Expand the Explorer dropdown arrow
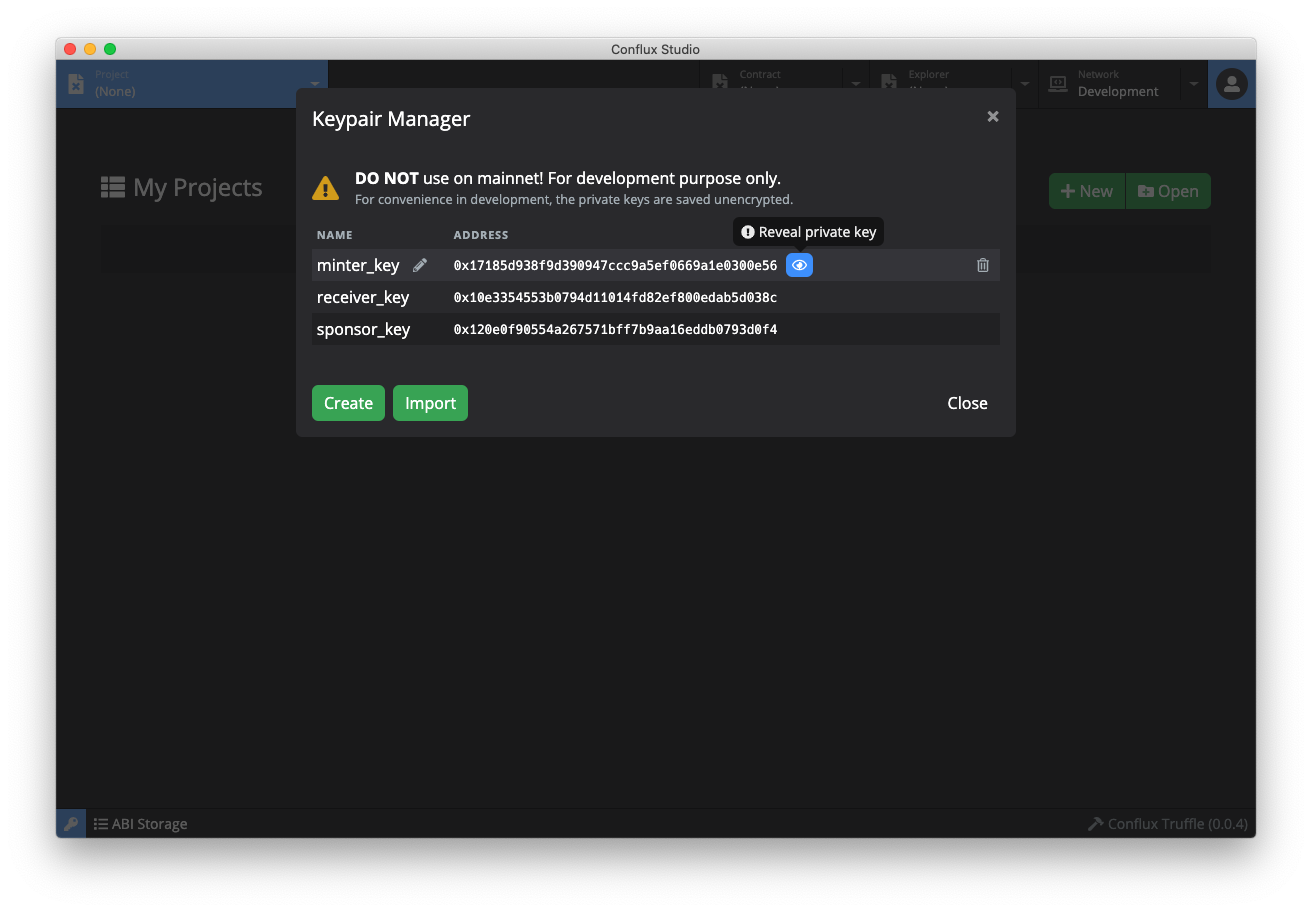1312x912 pixels. coord(1025,84)
